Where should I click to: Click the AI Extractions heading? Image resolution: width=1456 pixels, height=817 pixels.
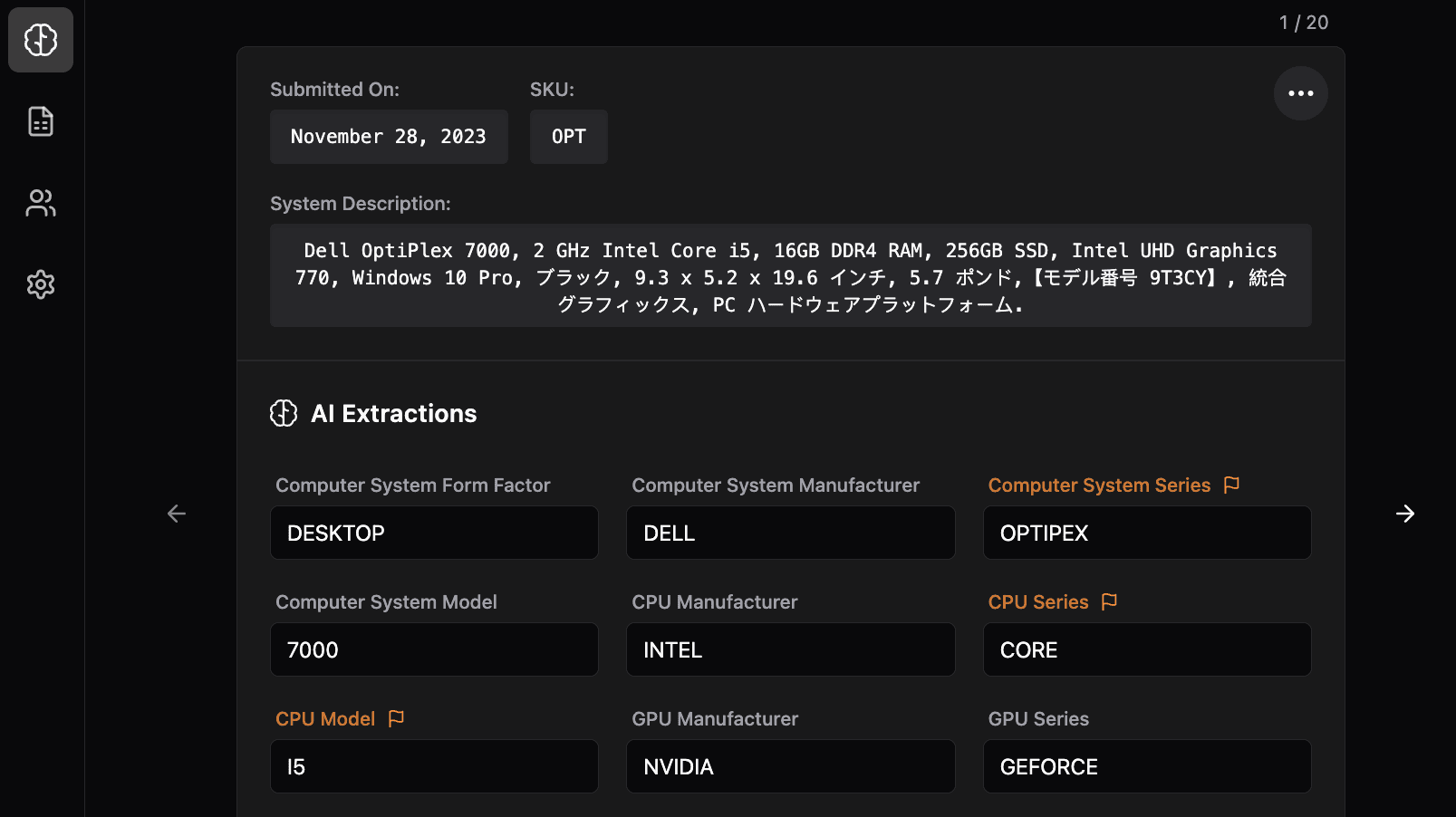pos(394,414)
